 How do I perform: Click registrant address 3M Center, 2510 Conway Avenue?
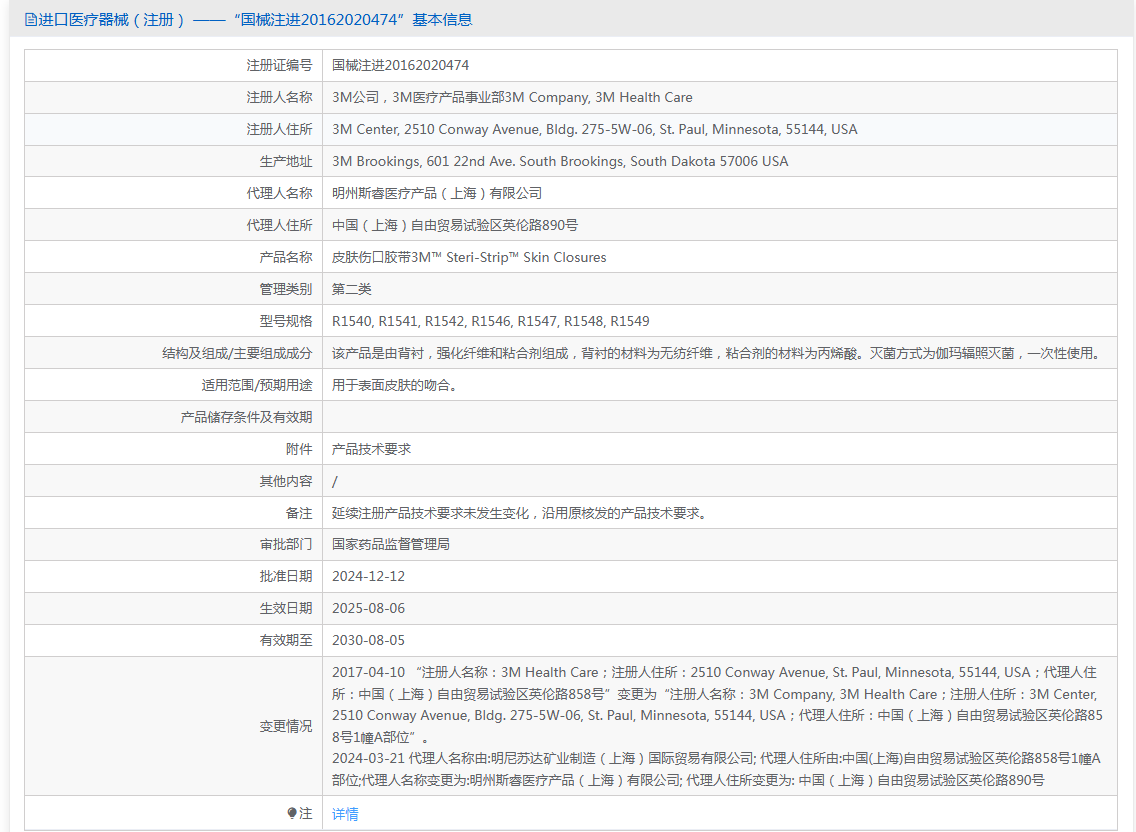click(x=595, y=129)
